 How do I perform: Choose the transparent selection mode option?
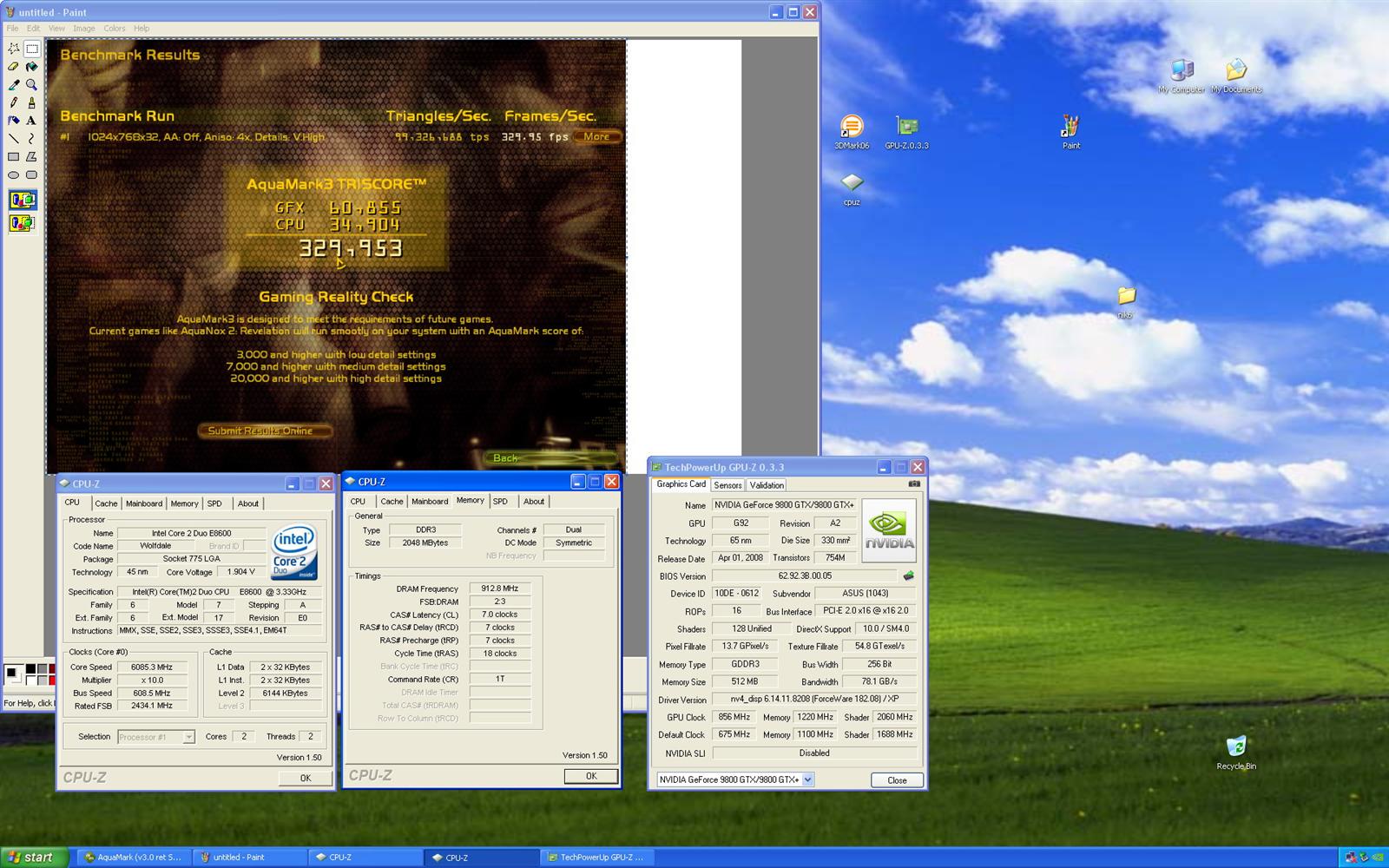point(23,224)
